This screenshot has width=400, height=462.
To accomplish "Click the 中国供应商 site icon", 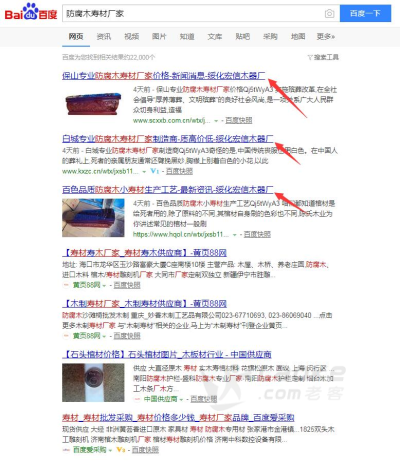I will 137,399.
